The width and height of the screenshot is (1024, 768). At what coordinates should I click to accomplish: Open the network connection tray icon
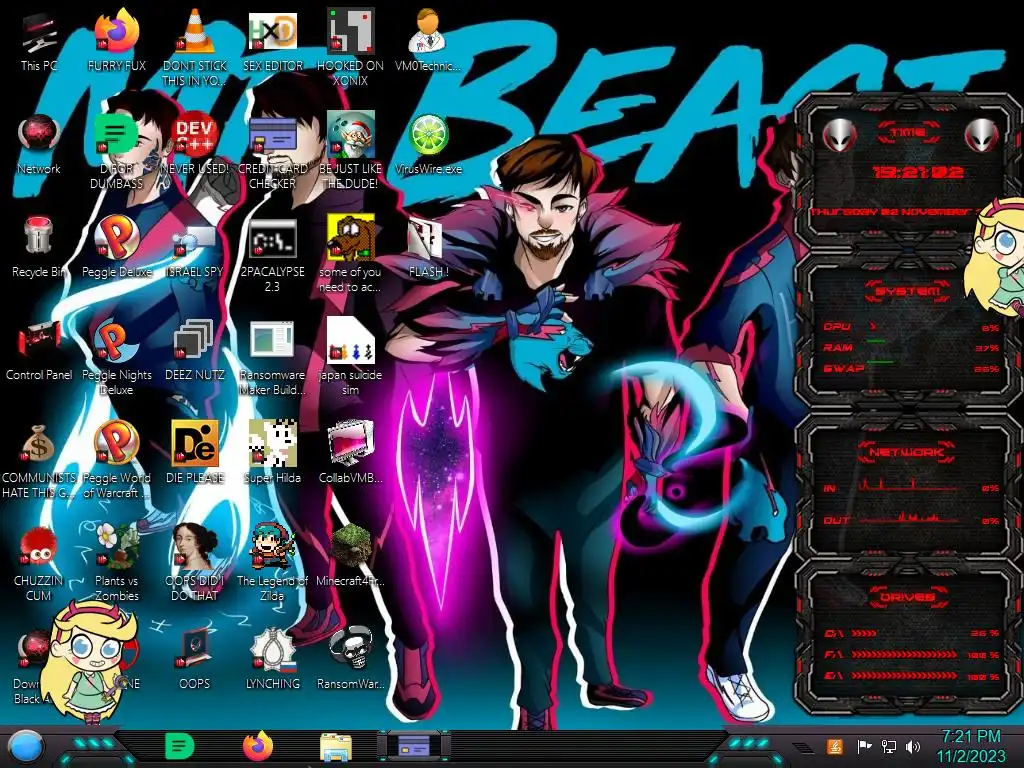point(889,746)
